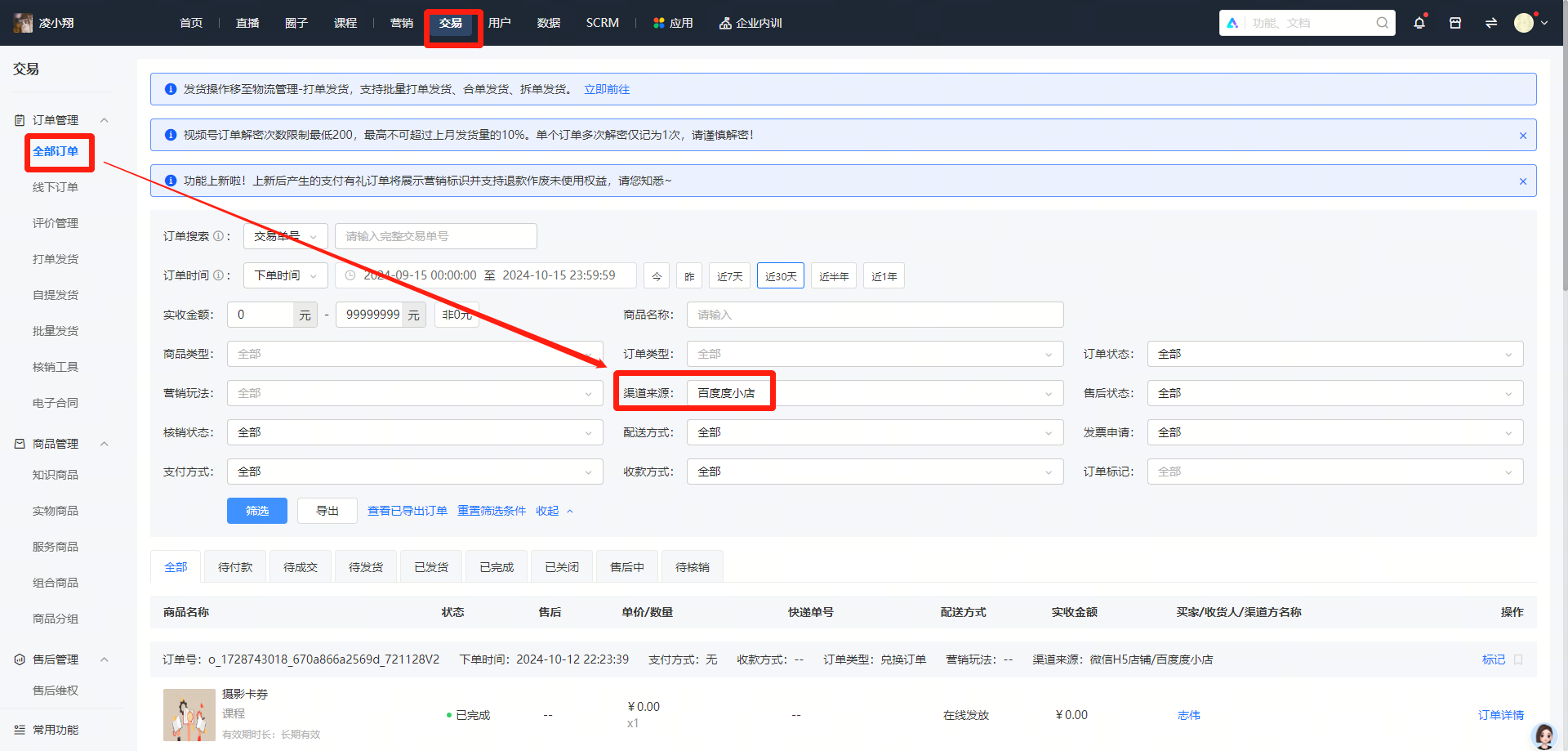Open the 营销玩法 dropdown
Image resolution: width=1568 pixels, height=751 pixels.
pos(415,393)
